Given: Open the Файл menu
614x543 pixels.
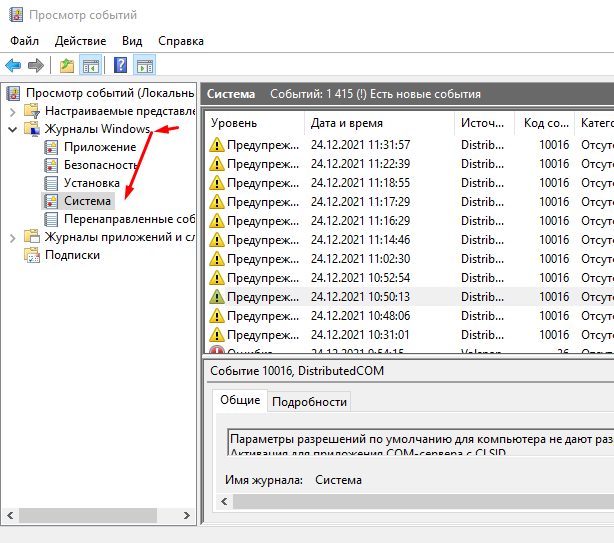Looking at the screenshot, I should coord(24,41).
